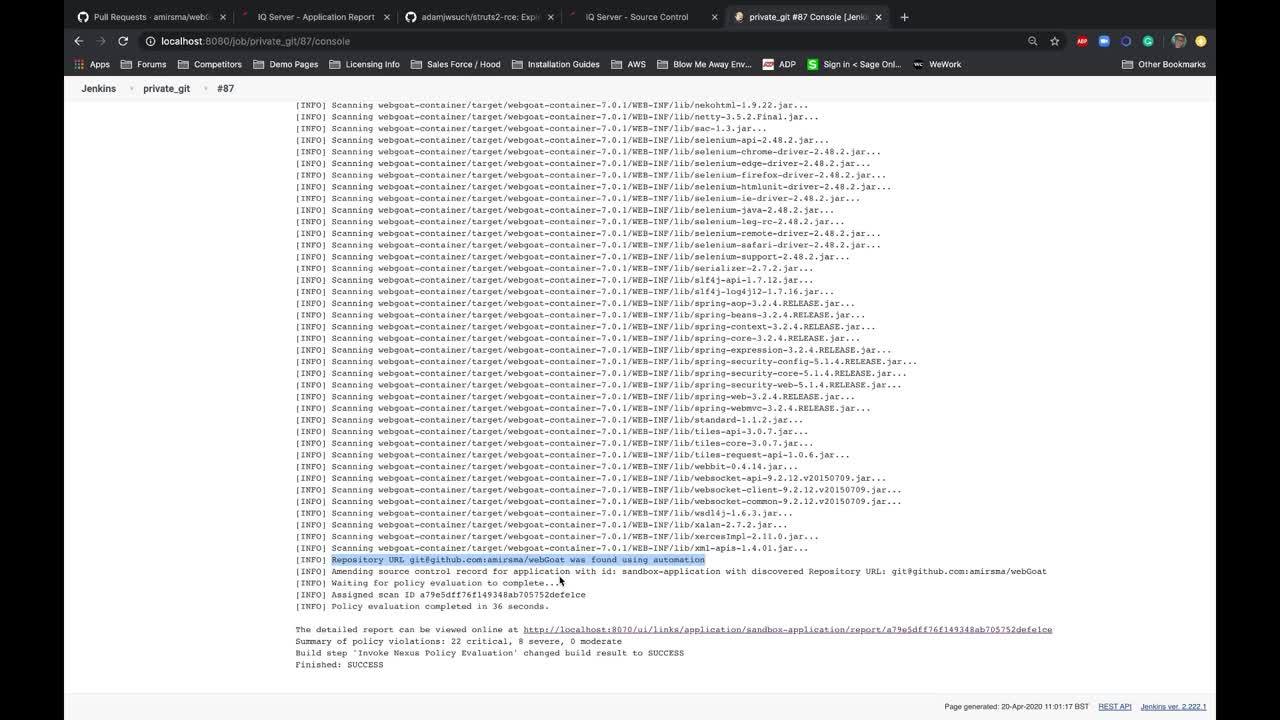Open the Chrome profile avatar

click(1179, 41)
